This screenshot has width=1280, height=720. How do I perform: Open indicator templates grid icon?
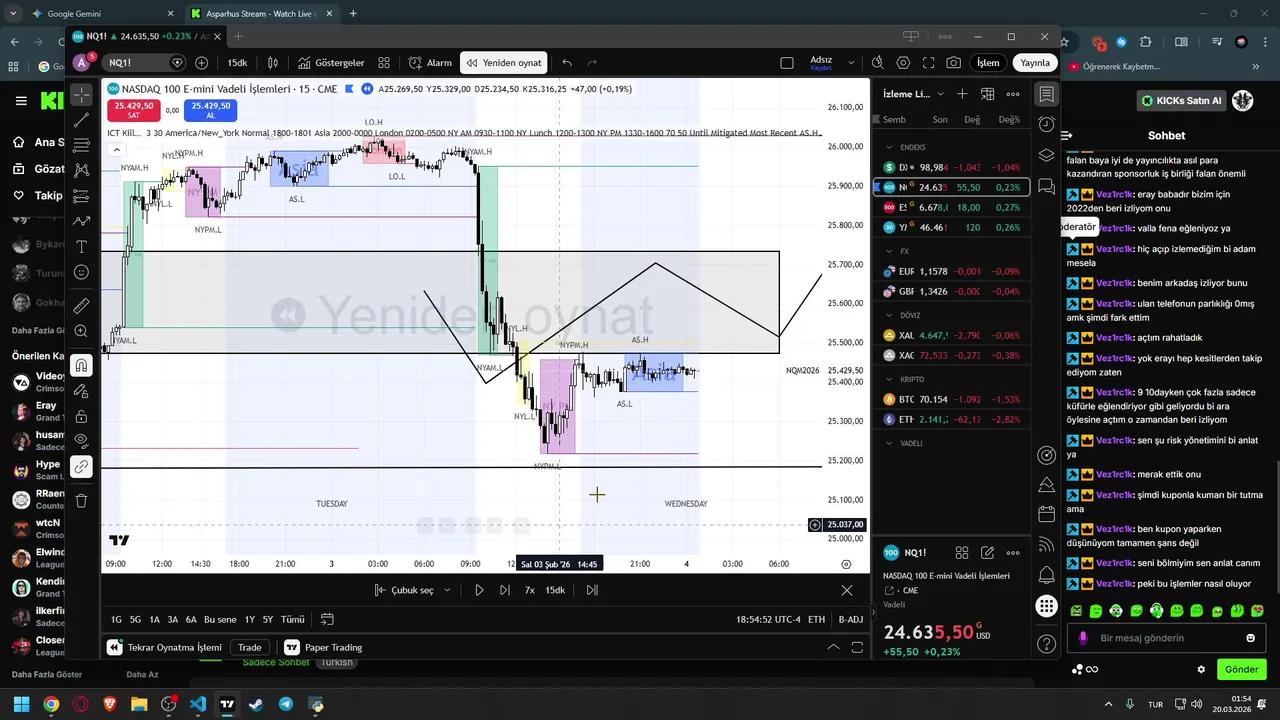tap(386, 62)
